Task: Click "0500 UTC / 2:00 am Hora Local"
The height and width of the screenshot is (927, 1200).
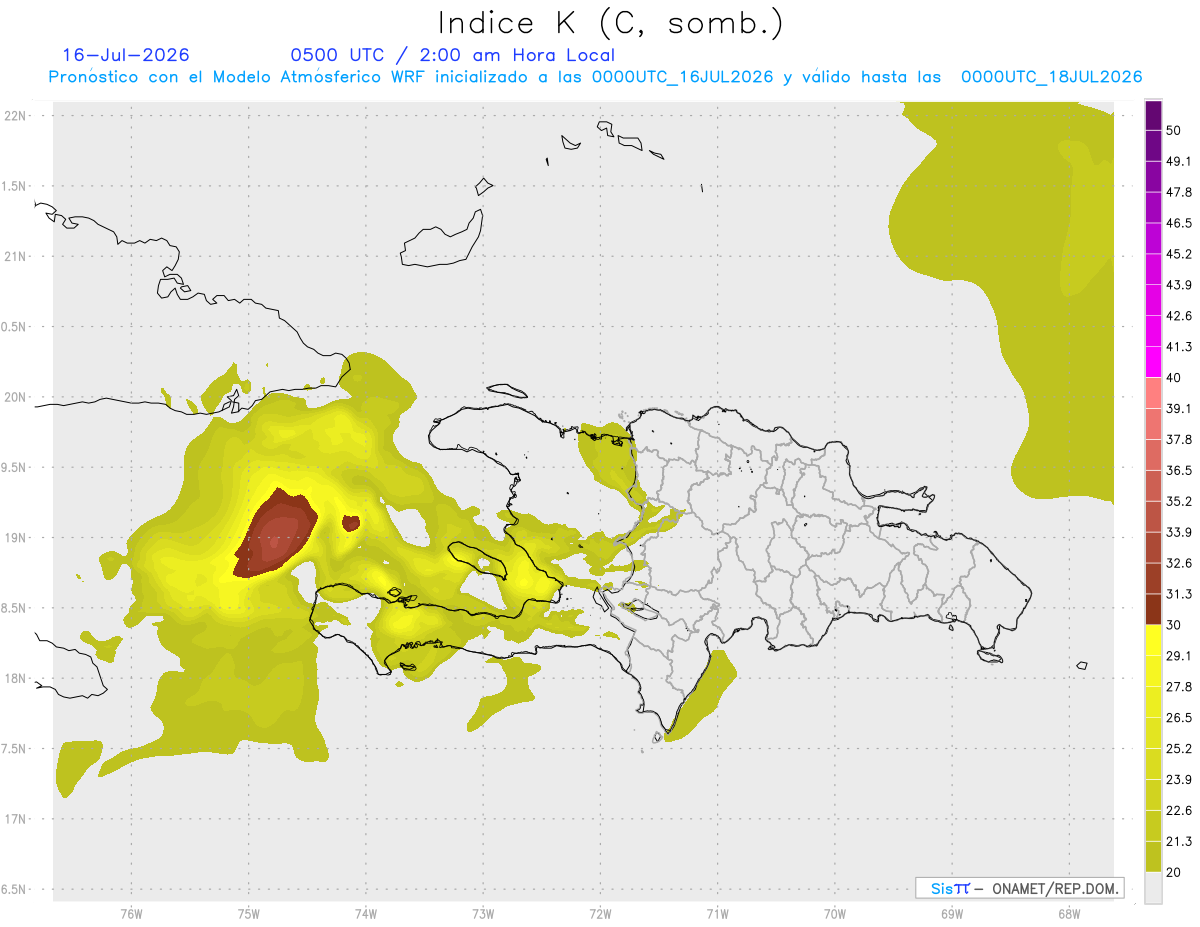Action: point(452,55)
